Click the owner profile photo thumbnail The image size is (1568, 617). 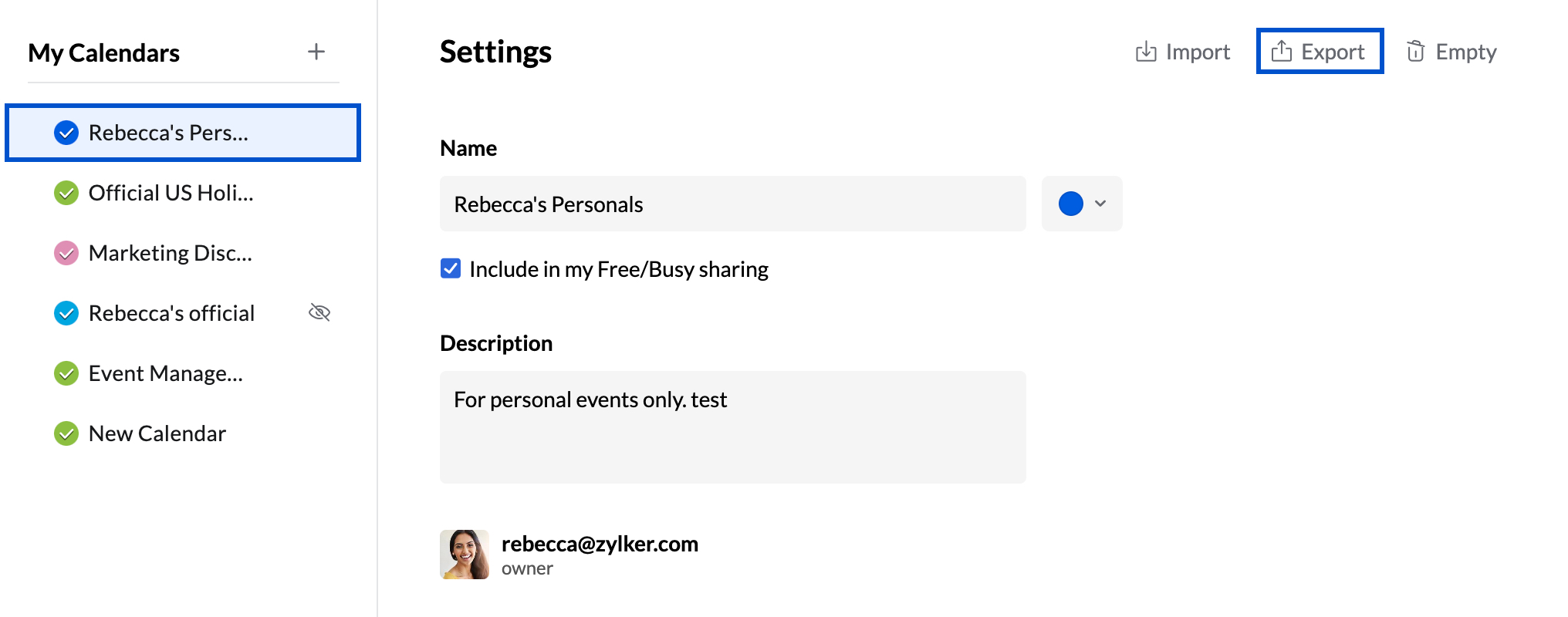(465, 554)
